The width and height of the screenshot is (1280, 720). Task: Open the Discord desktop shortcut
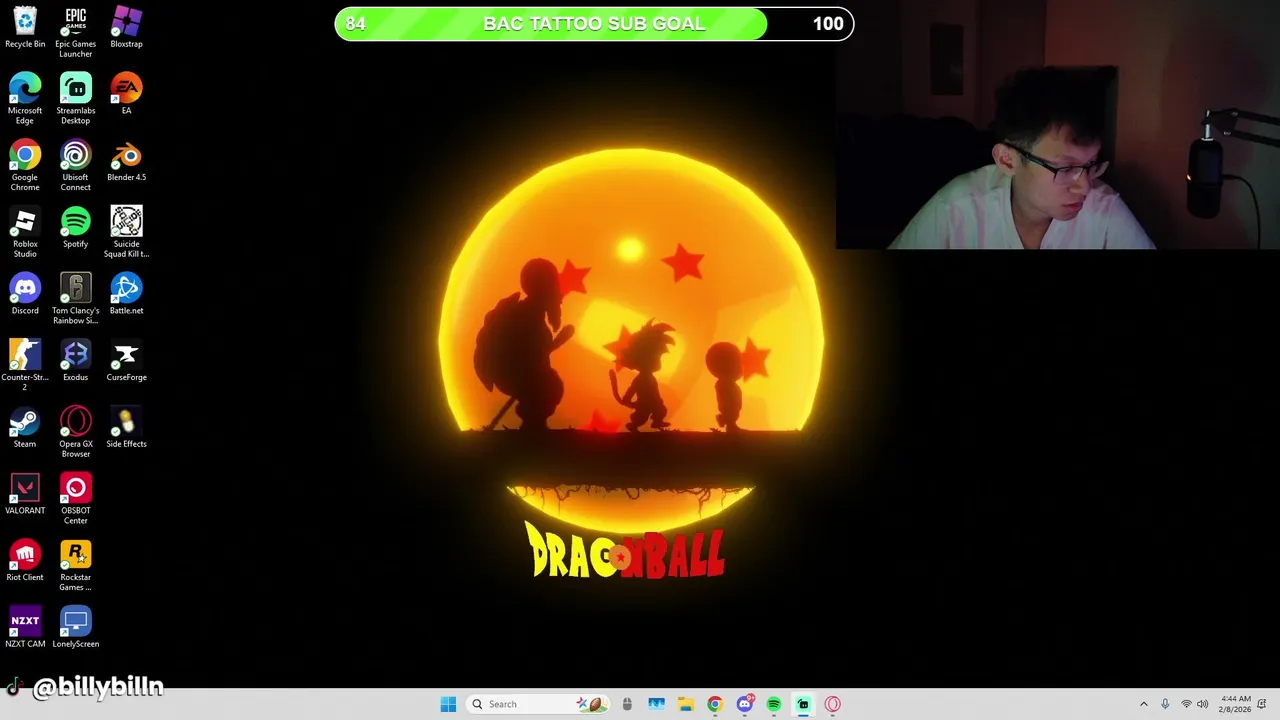coord(25,294)
